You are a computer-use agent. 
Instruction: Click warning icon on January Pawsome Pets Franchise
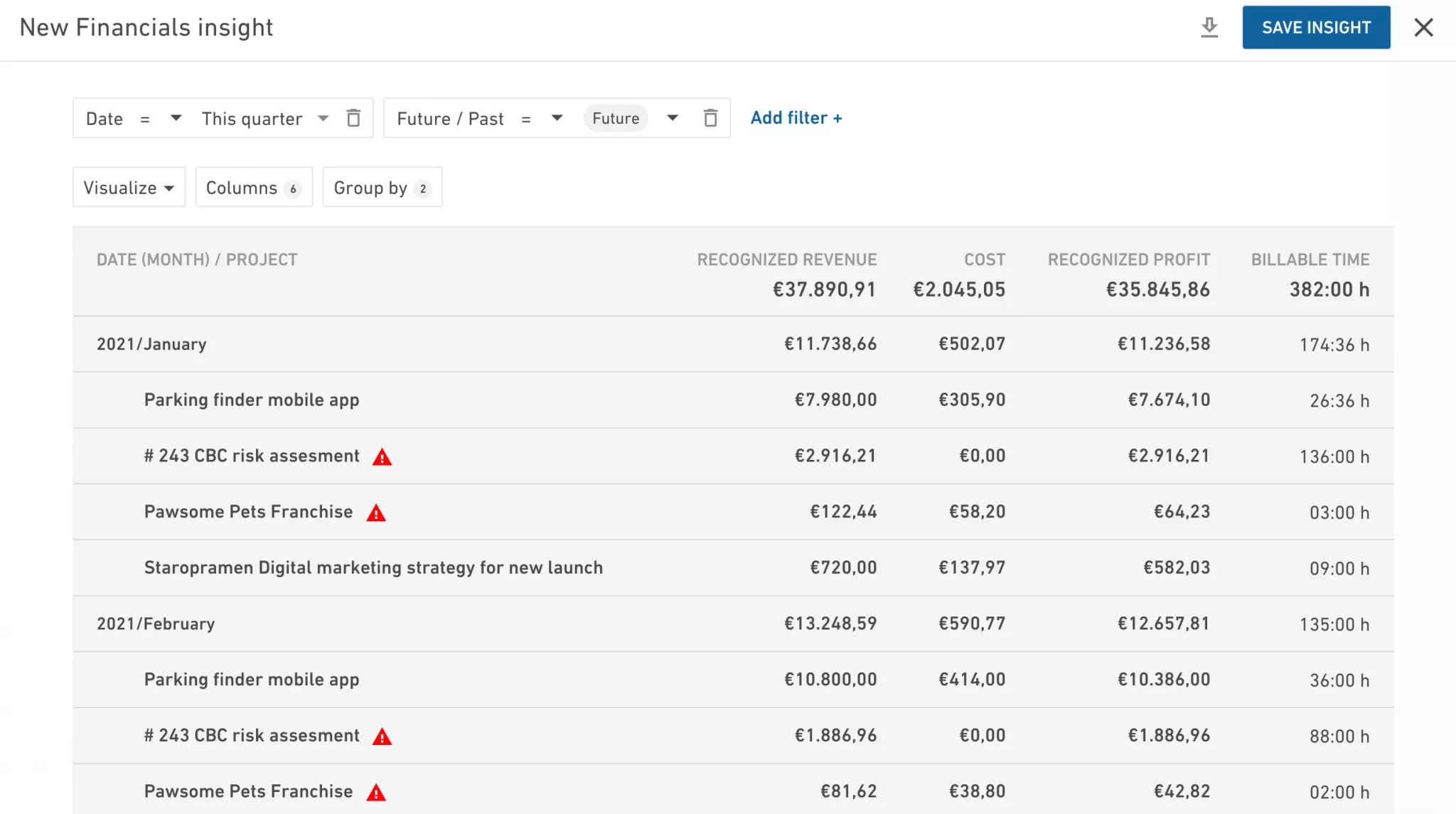click(x=375, y=513)
